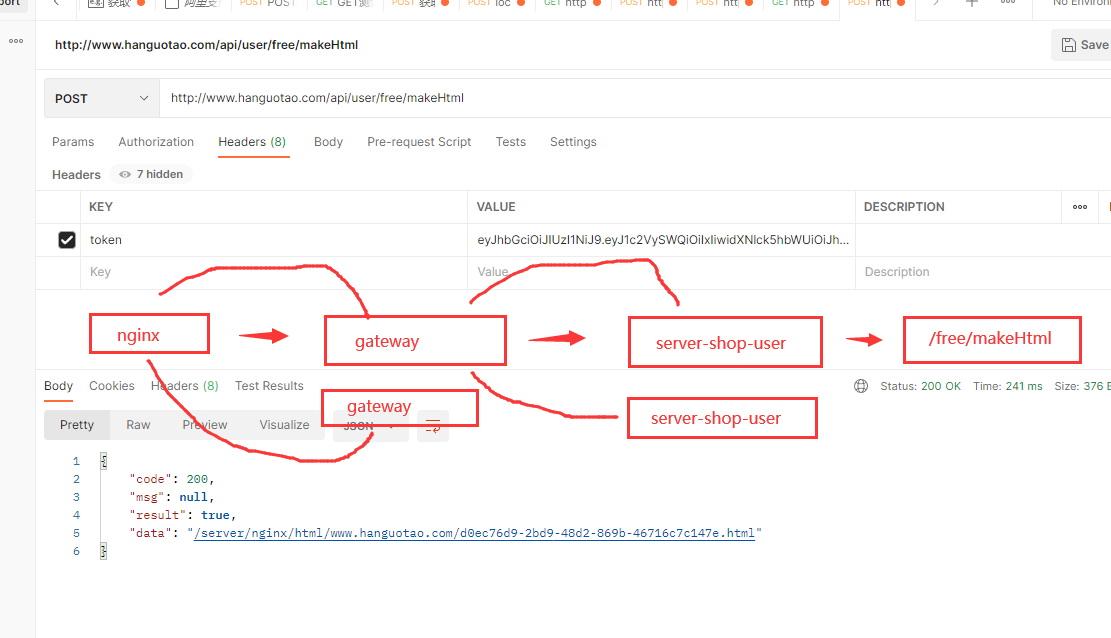The height and width of the screenshot is (638, 1111).
Task: Select the token value starting with eyJhbGci
Action: pyautogui.click(x=662, y=240)
